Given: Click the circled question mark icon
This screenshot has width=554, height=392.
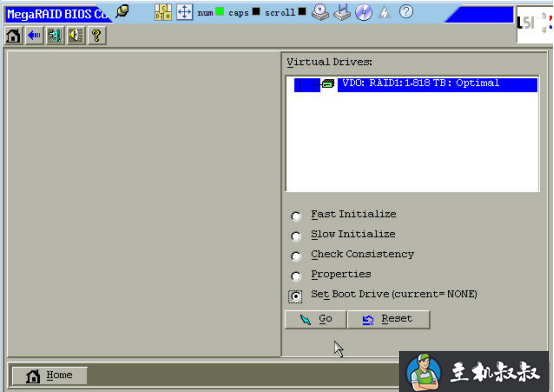Looking at the screenshot, I should point(406,12).
